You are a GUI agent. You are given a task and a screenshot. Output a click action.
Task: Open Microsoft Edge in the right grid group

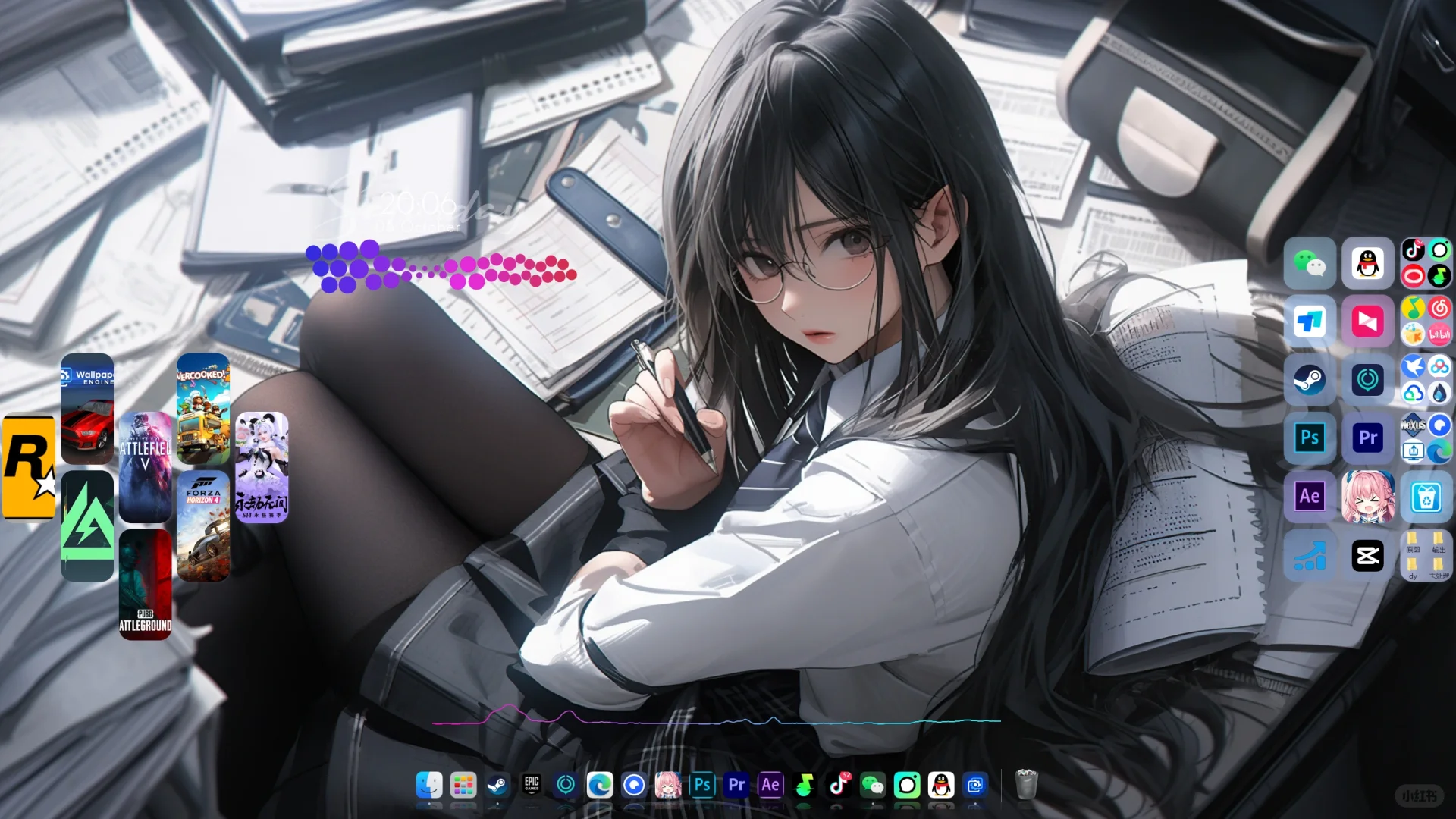pyautogui.click(x=1439, y=451)
